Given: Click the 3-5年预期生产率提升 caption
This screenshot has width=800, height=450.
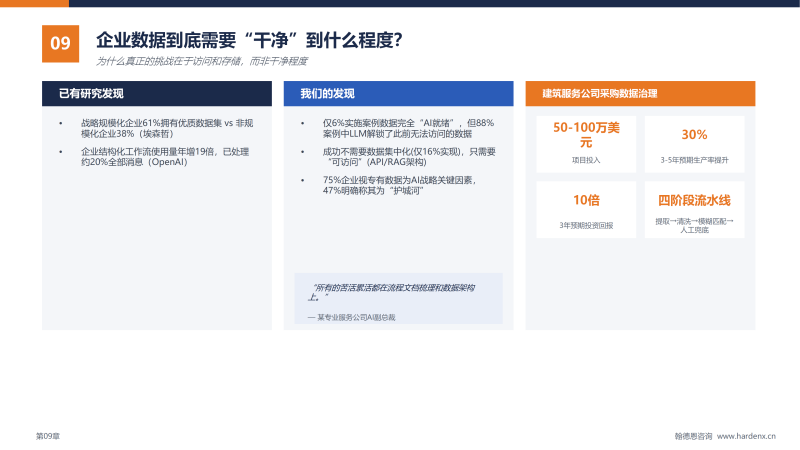Looking at the screenshot, I should coord(694,160).
